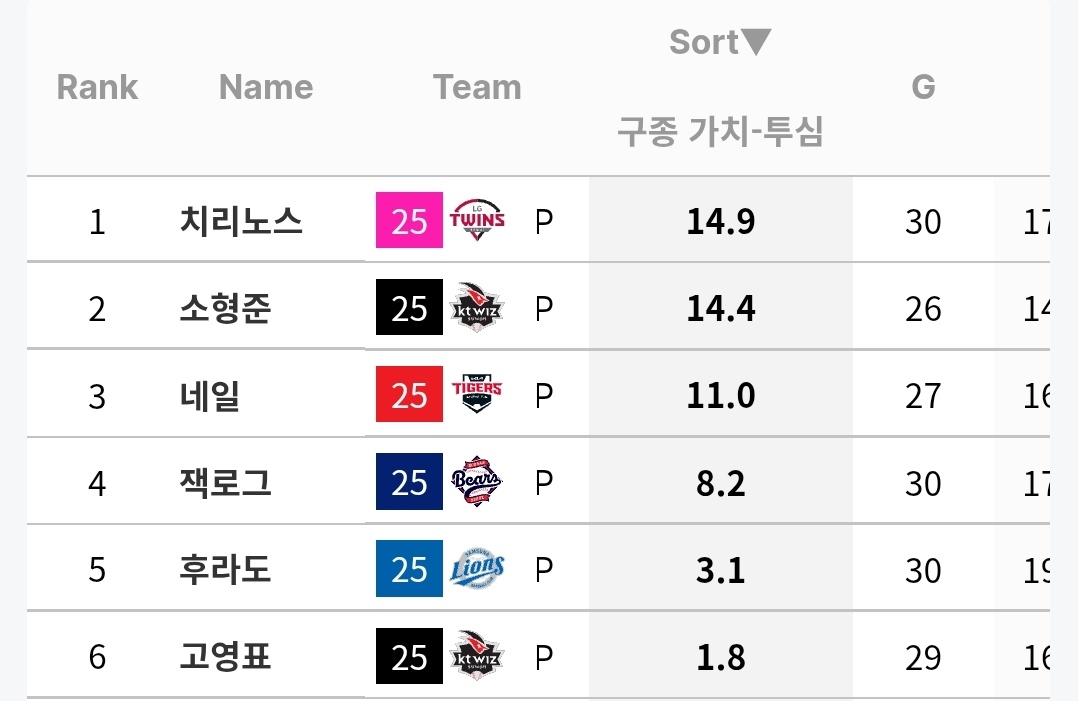1078x701 pixels.
Task: Click KIA Tigers logo beside 네일
Action: pyautogui.click(x=478, y=395)
